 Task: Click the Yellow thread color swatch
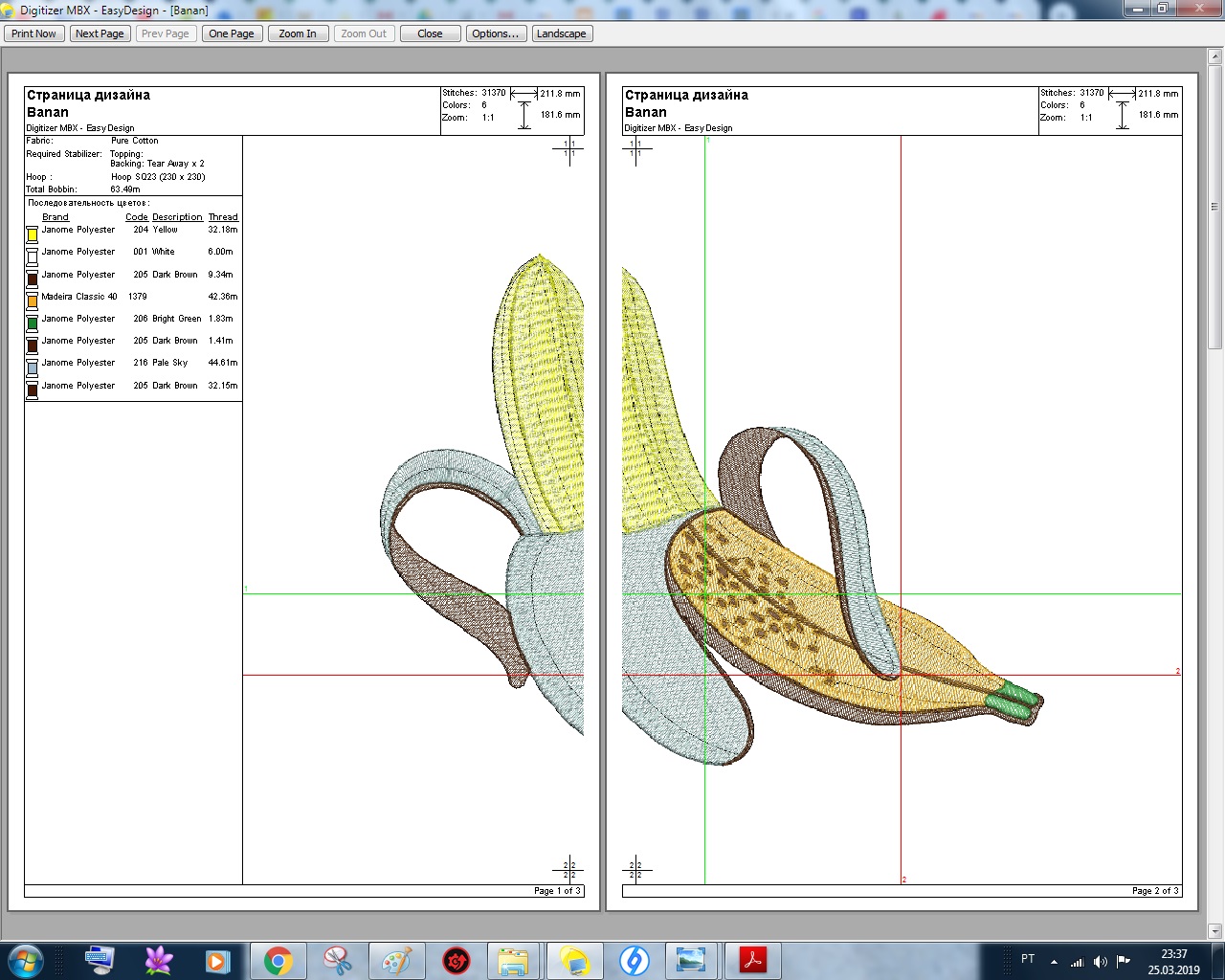pyautogui.click(x=32, y=234)
